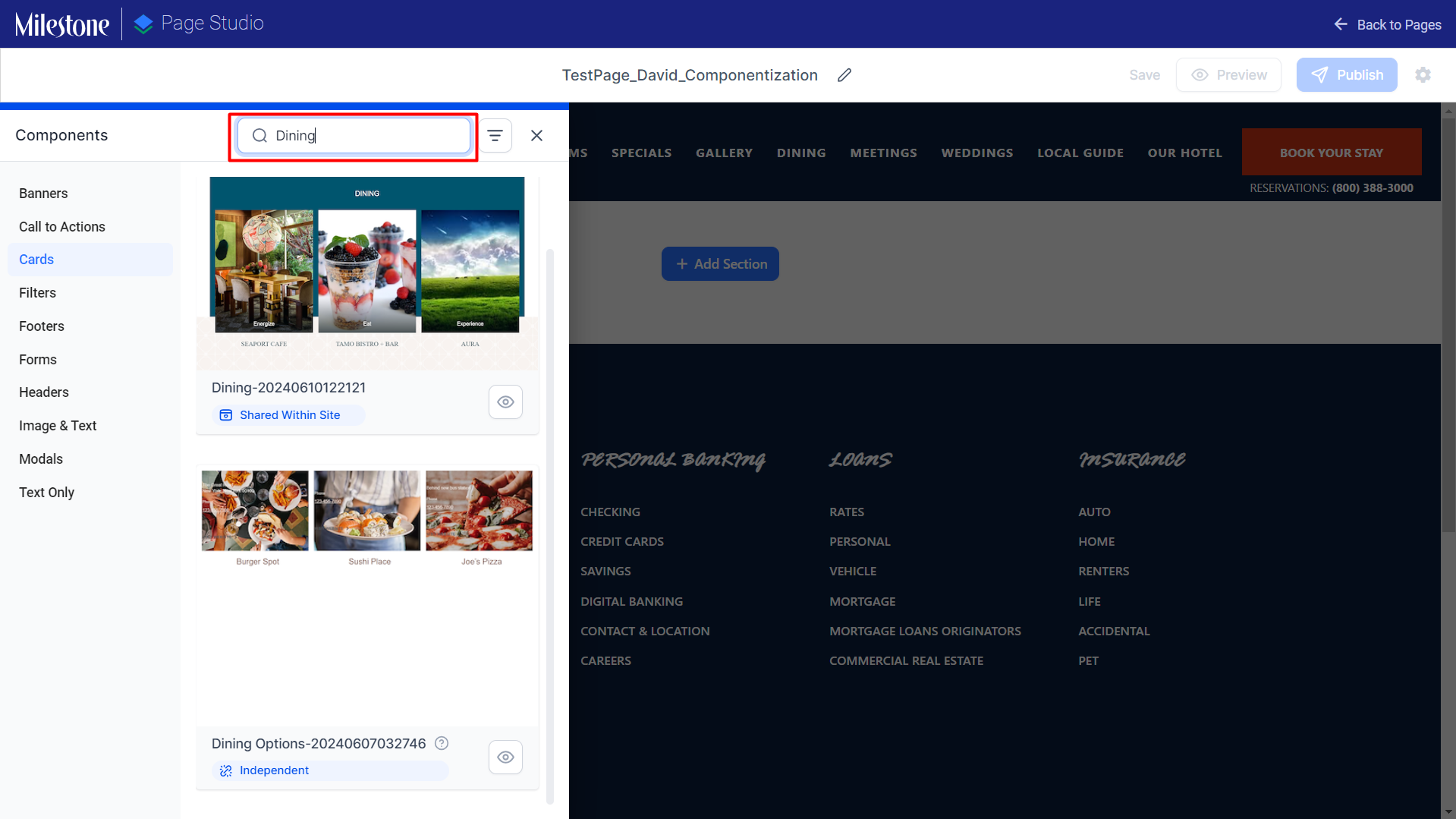Click the COMMERCIAL REAL ESTATE link
This screenshot has width=1456, height=819.
[906, 660]
